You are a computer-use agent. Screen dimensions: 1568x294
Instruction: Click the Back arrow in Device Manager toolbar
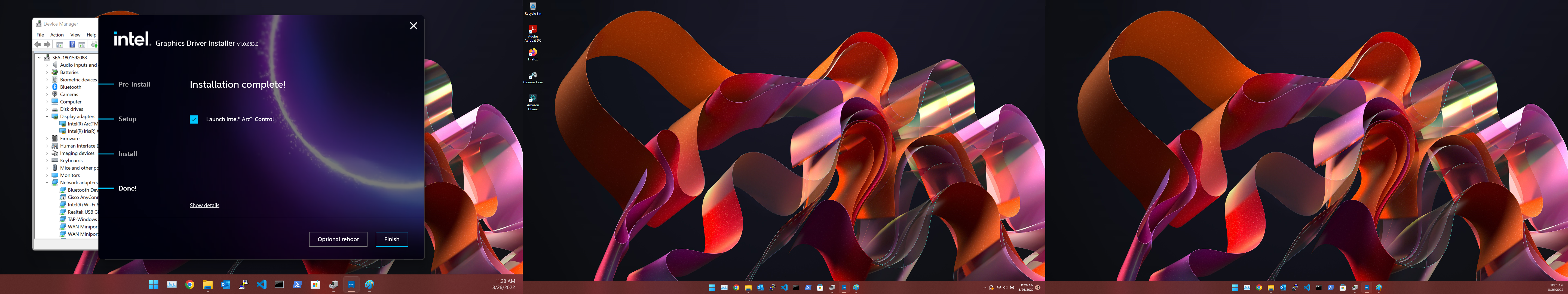(38, 44)
